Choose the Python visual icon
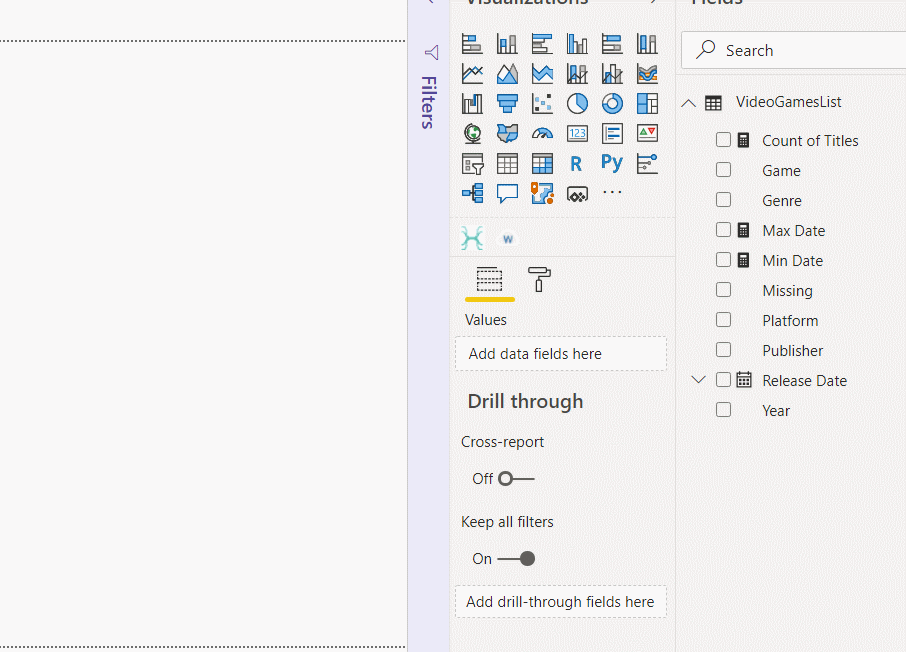Screen dimensions: 906x652 pos(612,164)
